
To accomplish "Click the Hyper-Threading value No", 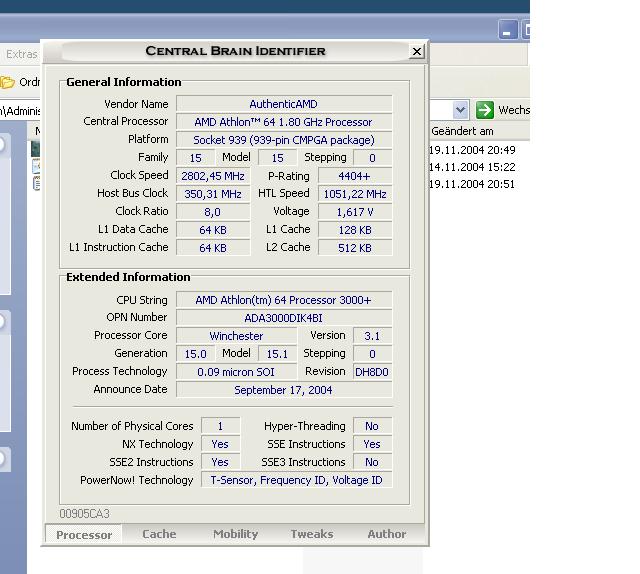I will coord(372,426).
